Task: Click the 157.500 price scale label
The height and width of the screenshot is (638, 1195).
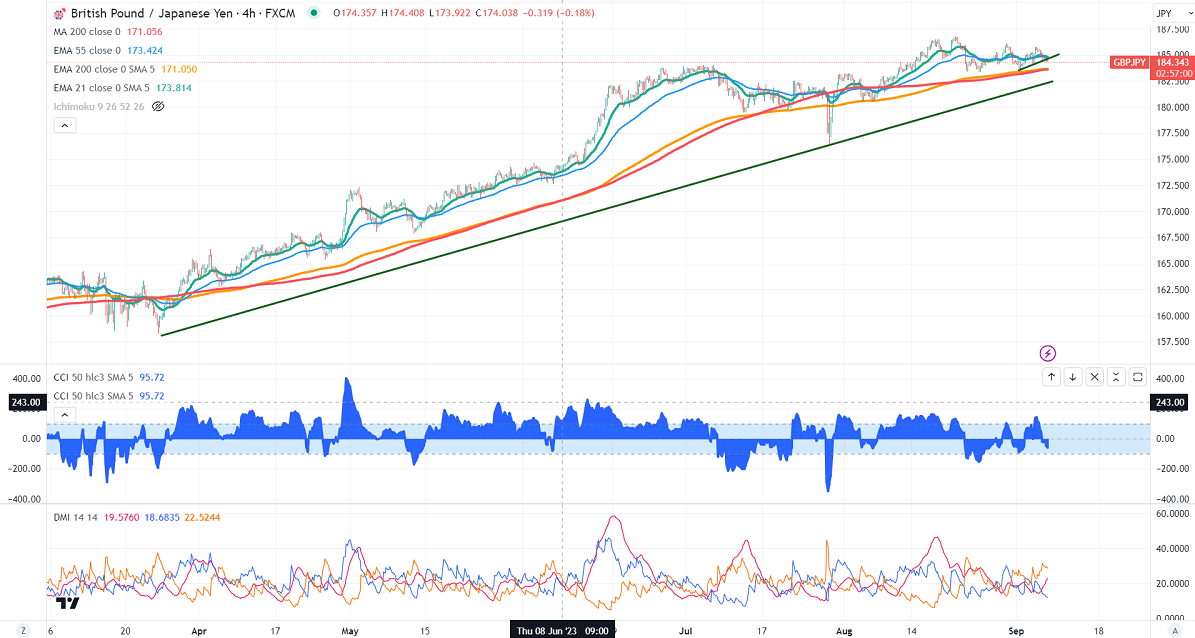Action: [1173, 341]
